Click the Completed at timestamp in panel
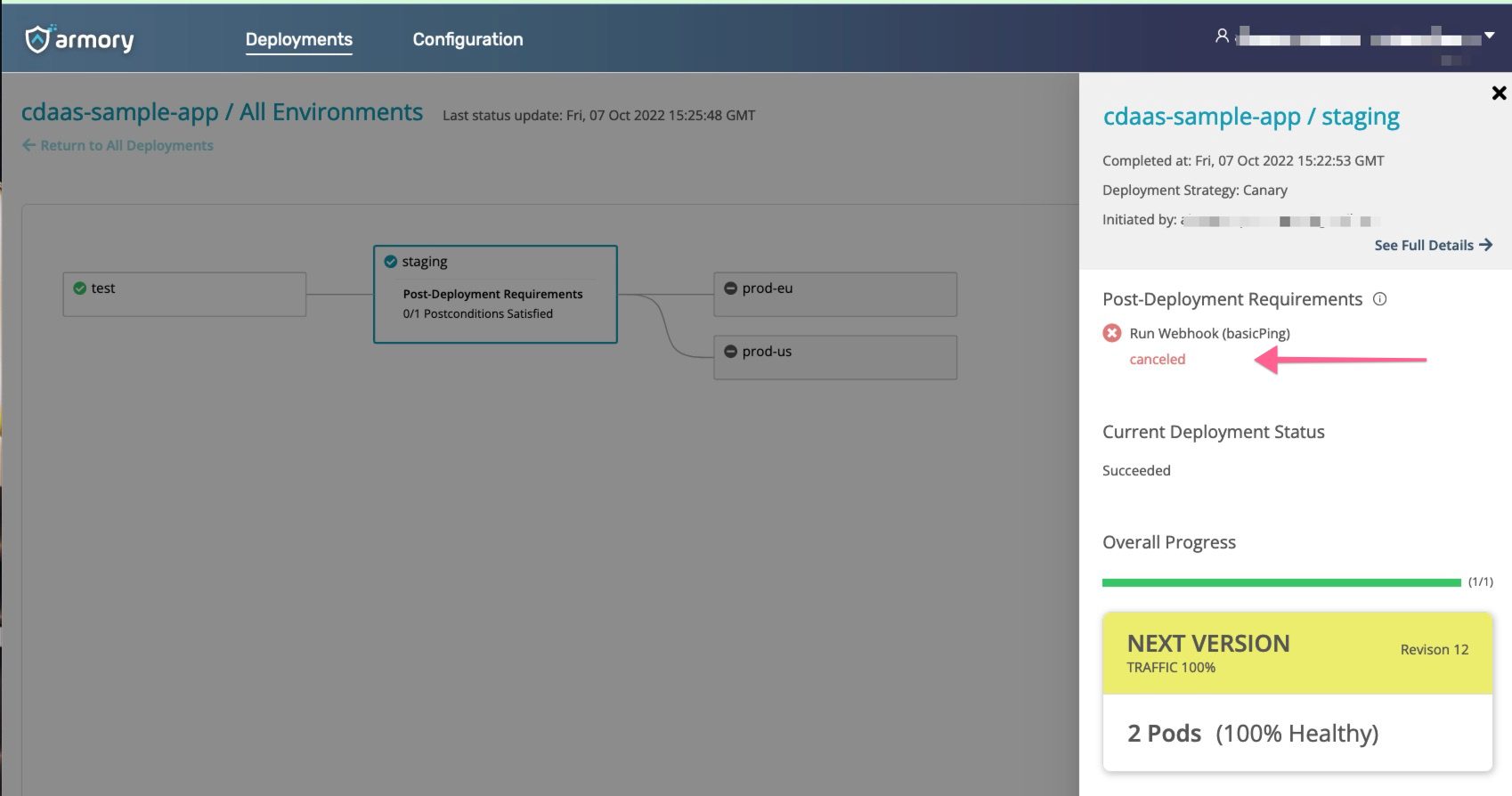 (1243, 160)
